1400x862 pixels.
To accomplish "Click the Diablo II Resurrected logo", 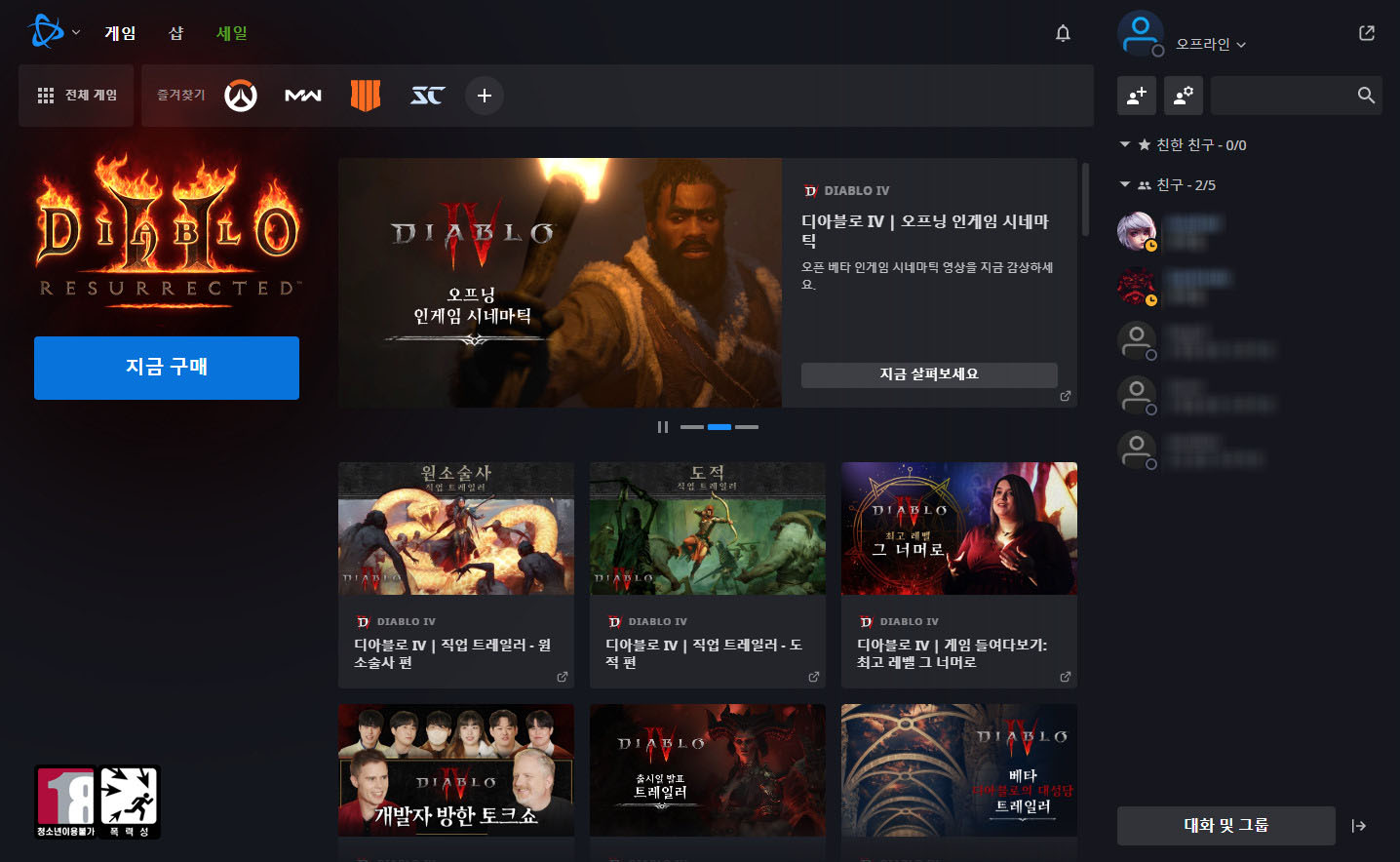I will [168, 232].
